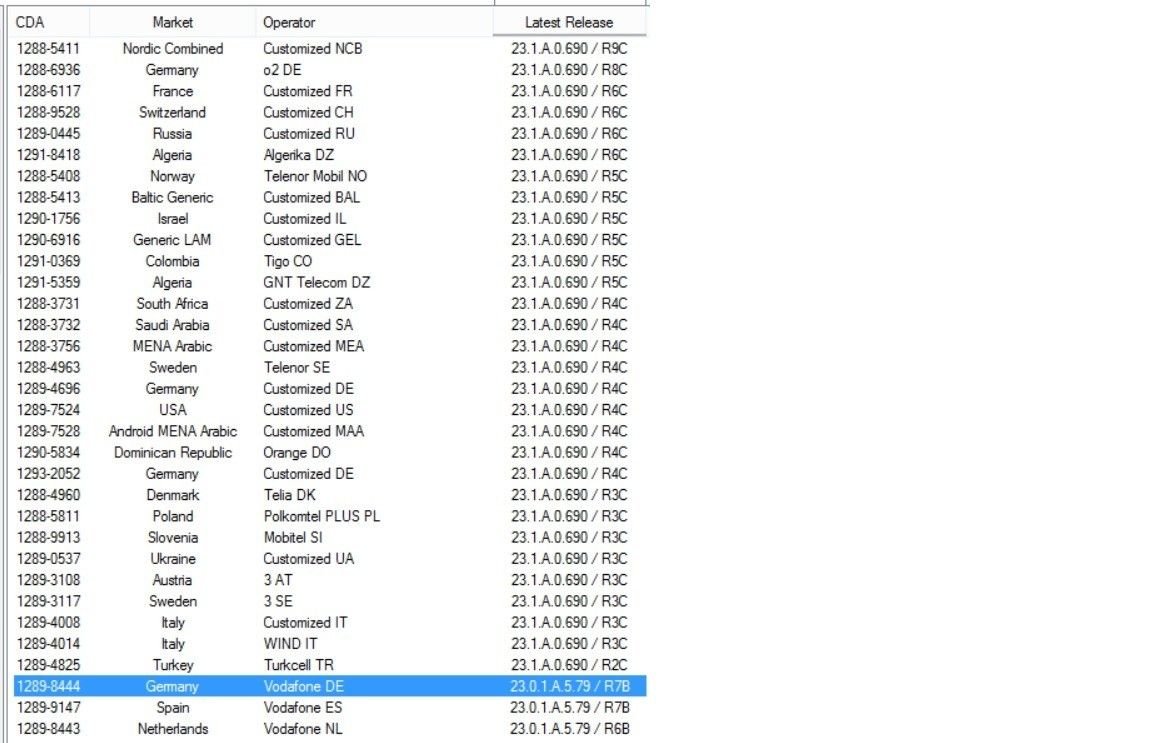Select the Customized RU row
Screen dimensions: 1152x743
pyautogui.click(x=330, y=134)
